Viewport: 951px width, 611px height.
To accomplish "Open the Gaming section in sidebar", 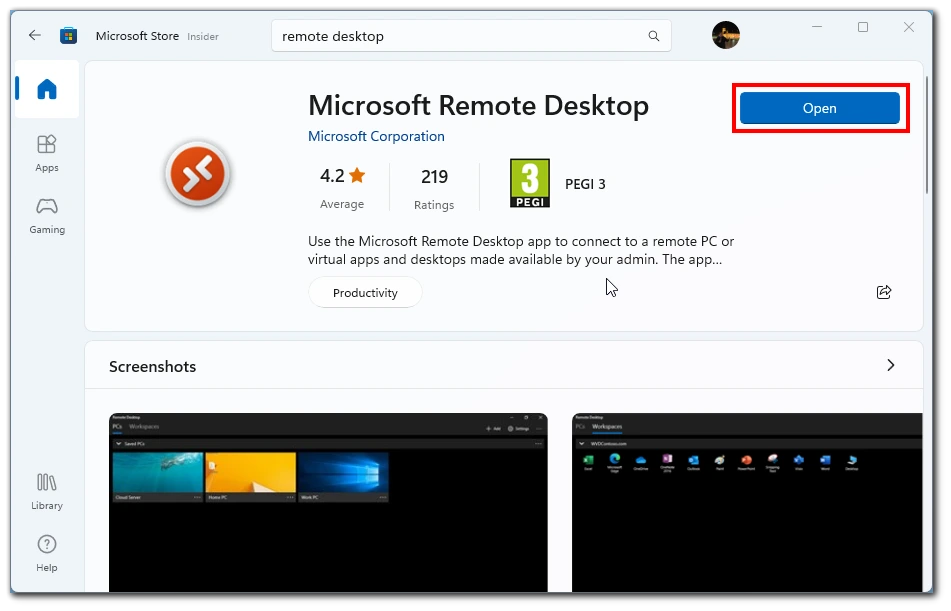I will (47, 216).
